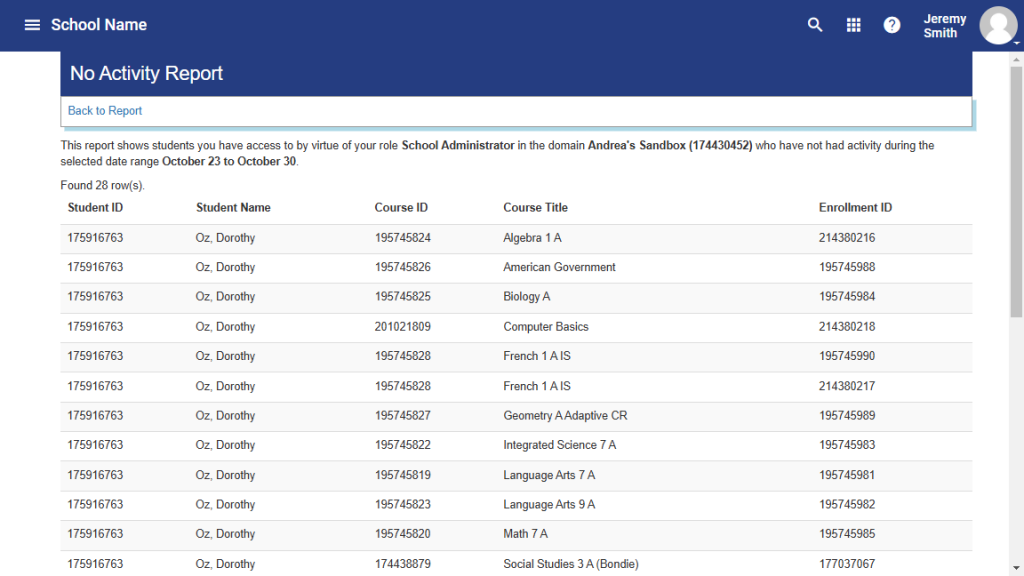The image size is (1024, 576).
Task: Click the user profile avatar
Action: click(997, 25)
